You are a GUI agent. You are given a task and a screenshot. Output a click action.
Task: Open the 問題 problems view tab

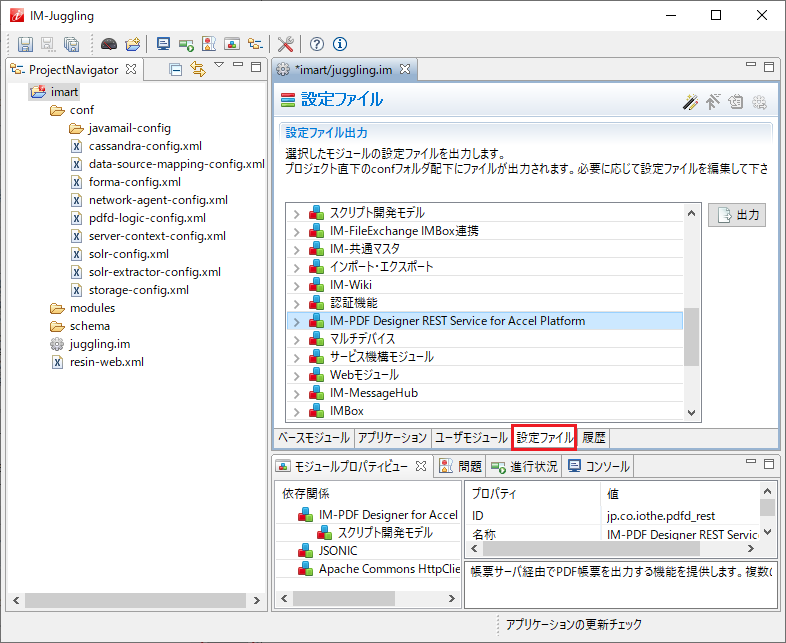click(x=461, y=467)
